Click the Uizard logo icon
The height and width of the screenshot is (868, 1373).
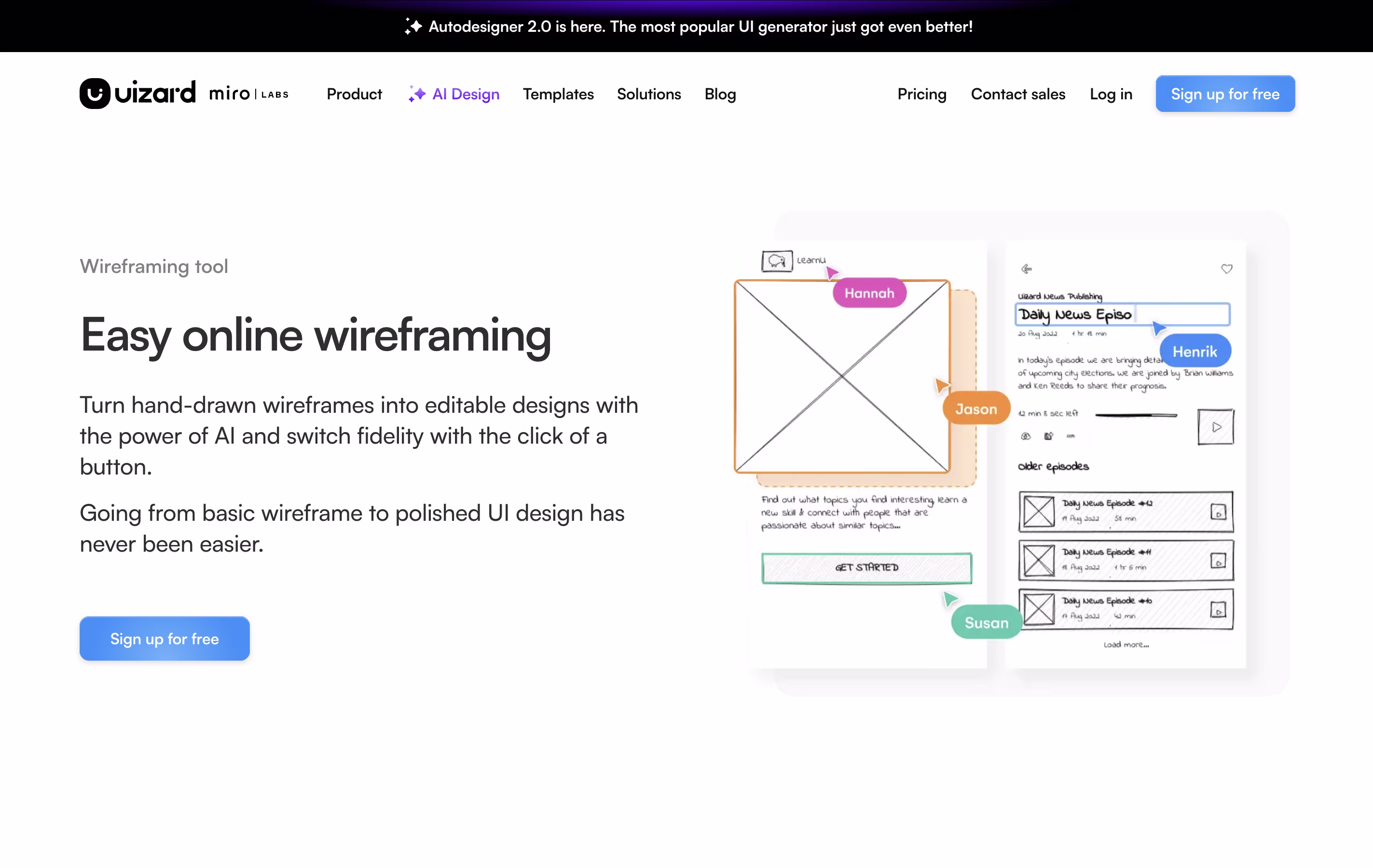click(95, 94)
